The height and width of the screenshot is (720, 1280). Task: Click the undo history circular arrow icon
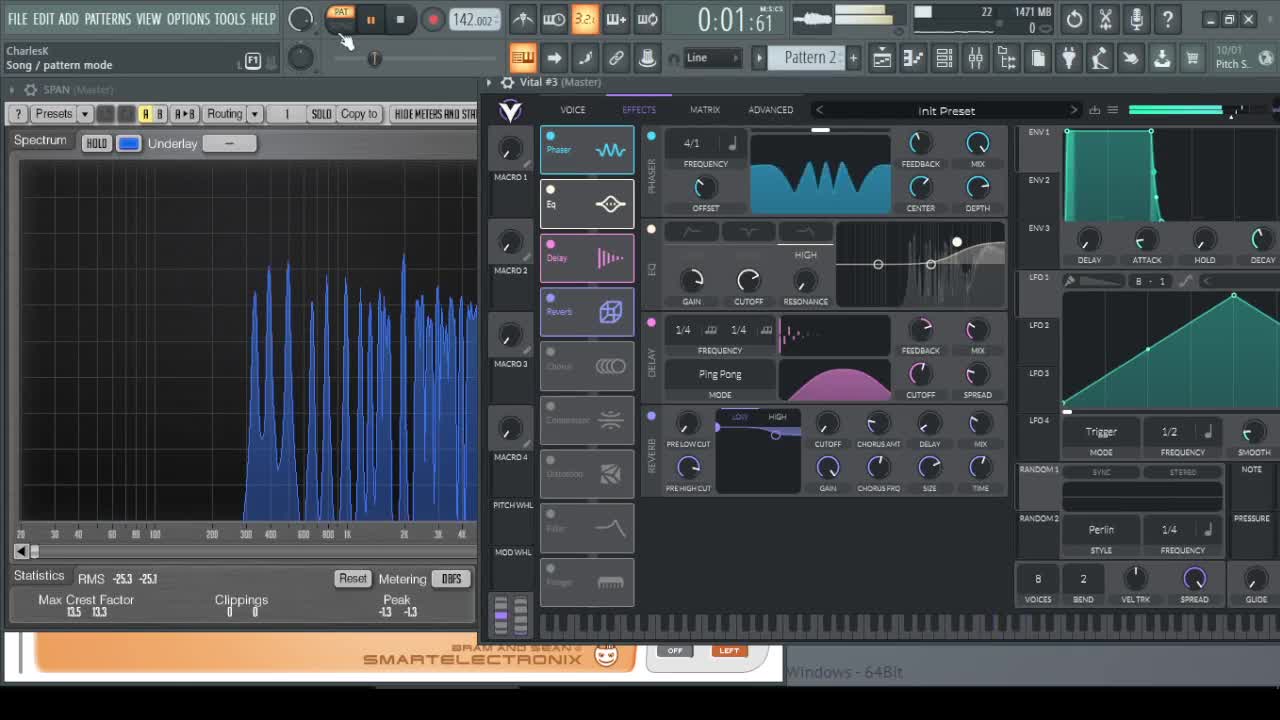[1074, 19]
